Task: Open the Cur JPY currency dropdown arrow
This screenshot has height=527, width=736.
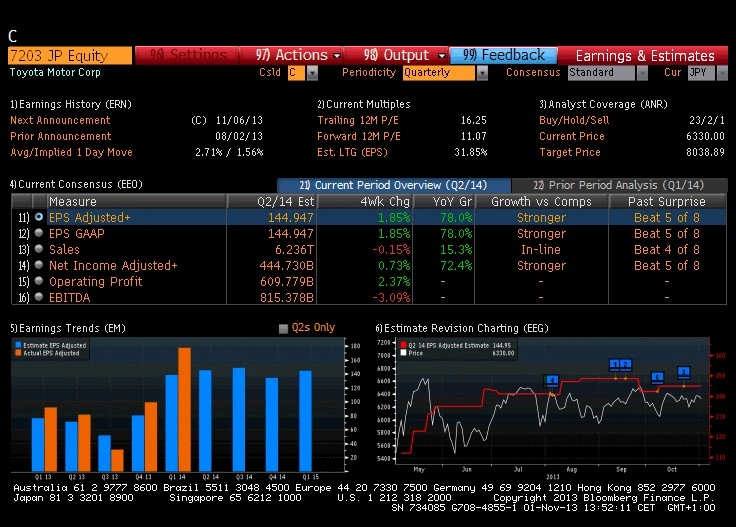Action: tap(722, 73)
